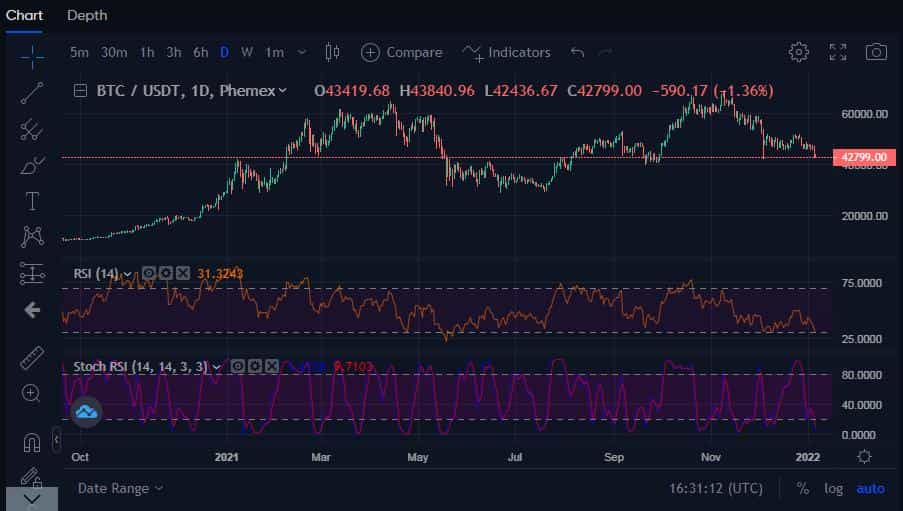Screen dimensions: 903x511
Task: Select the Text annotation tool
Action: click(32, 201)
